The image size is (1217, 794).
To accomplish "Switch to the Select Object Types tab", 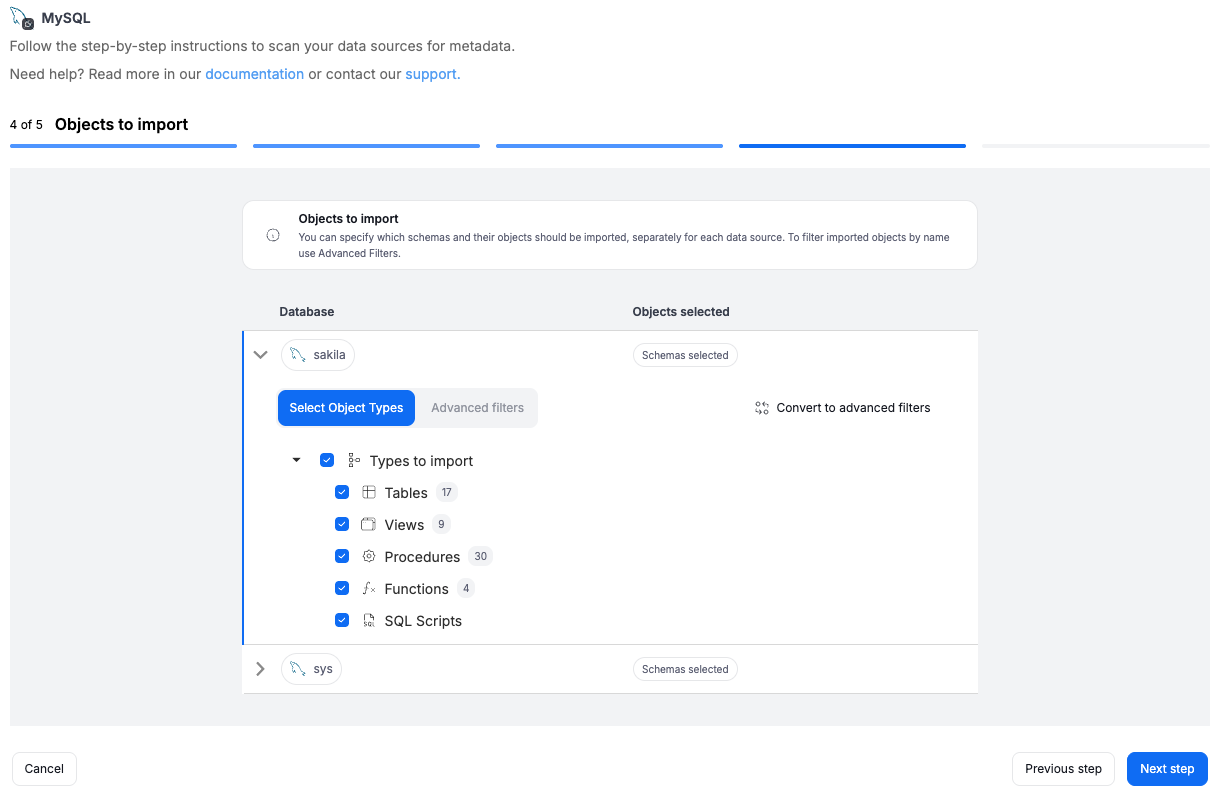I will coord(346,408).
